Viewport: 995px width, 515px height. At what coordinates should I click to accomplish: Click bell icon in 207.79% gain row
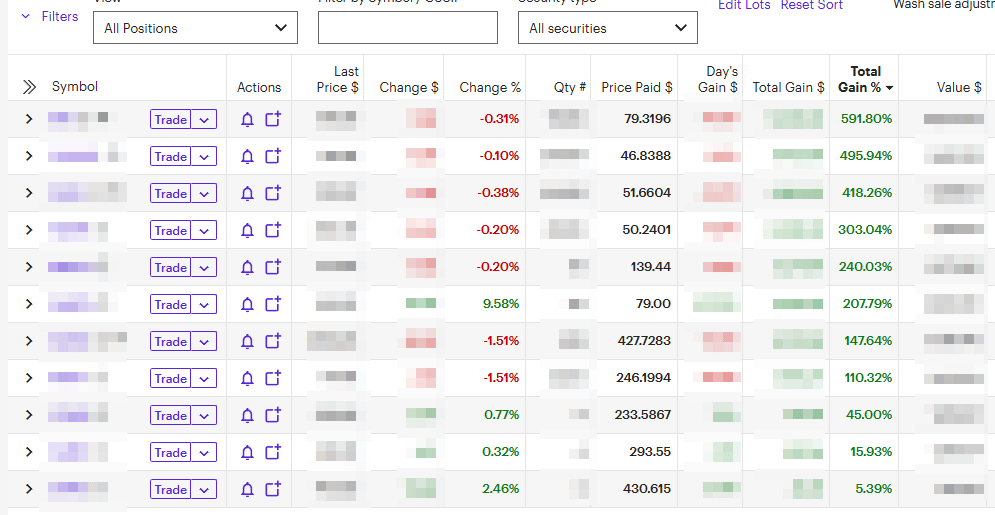(x=248, y=305)
